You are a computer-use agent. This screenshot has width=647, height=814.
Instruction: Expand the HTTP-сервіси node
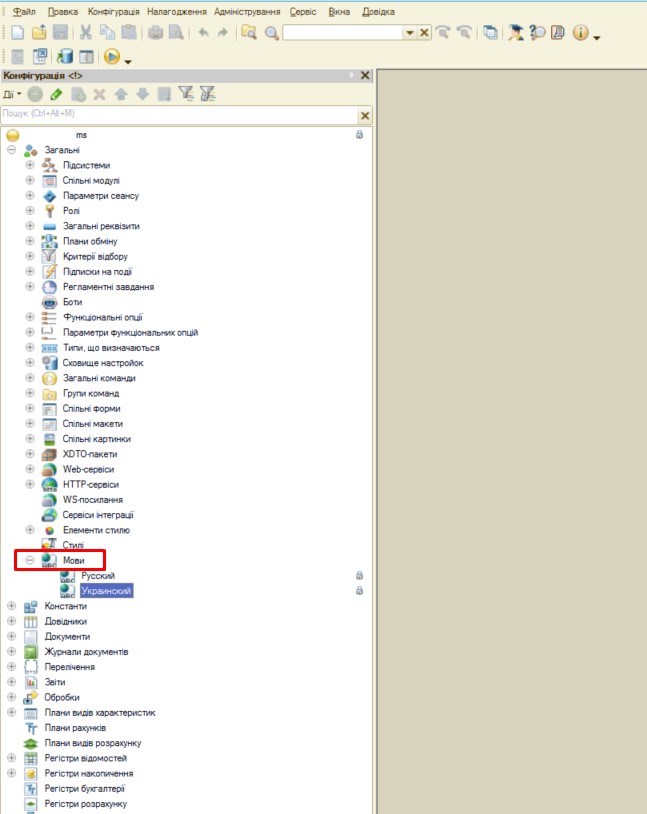point(30,484)
